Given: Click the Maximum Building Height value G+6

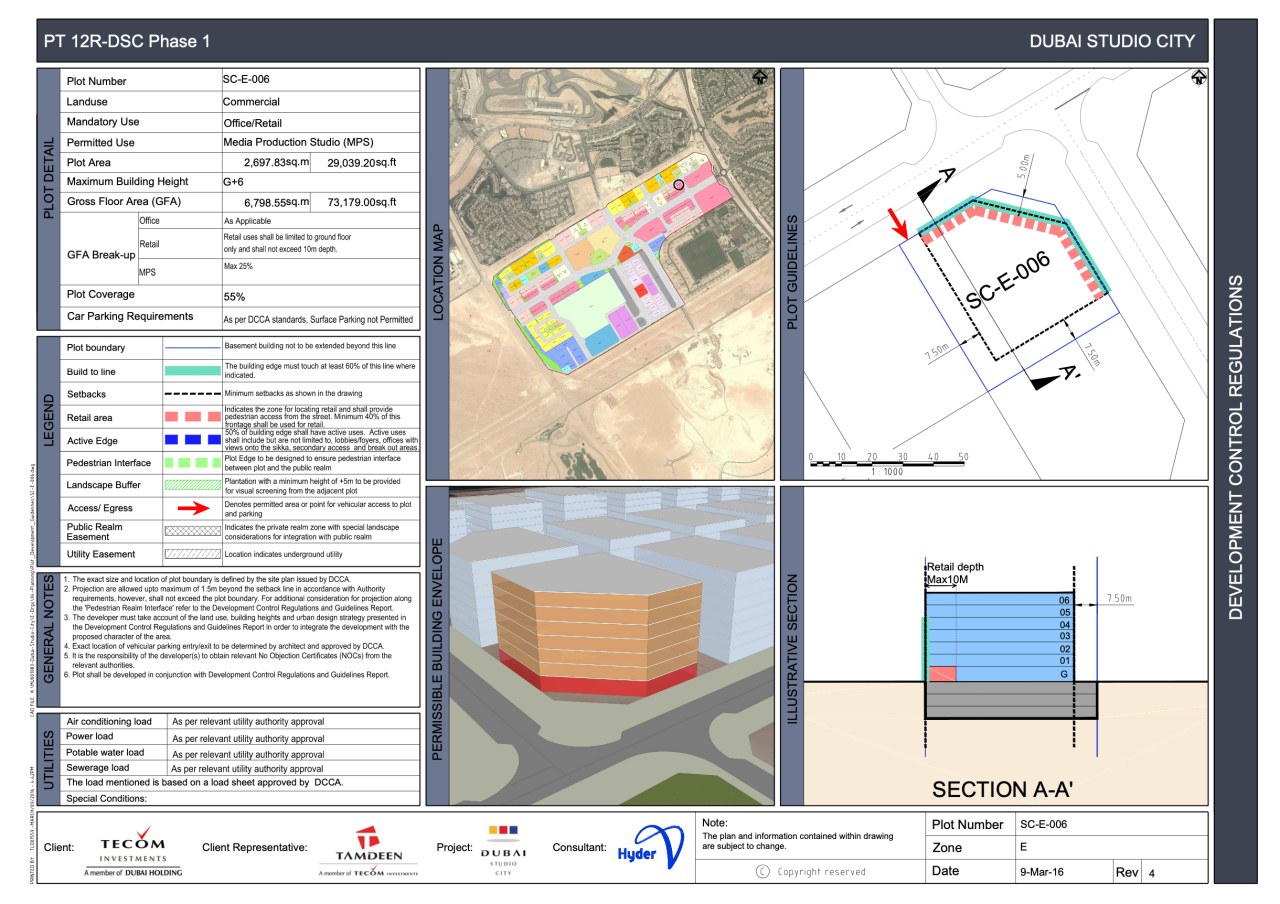Looking at the screenshot, I should point(234,182).
